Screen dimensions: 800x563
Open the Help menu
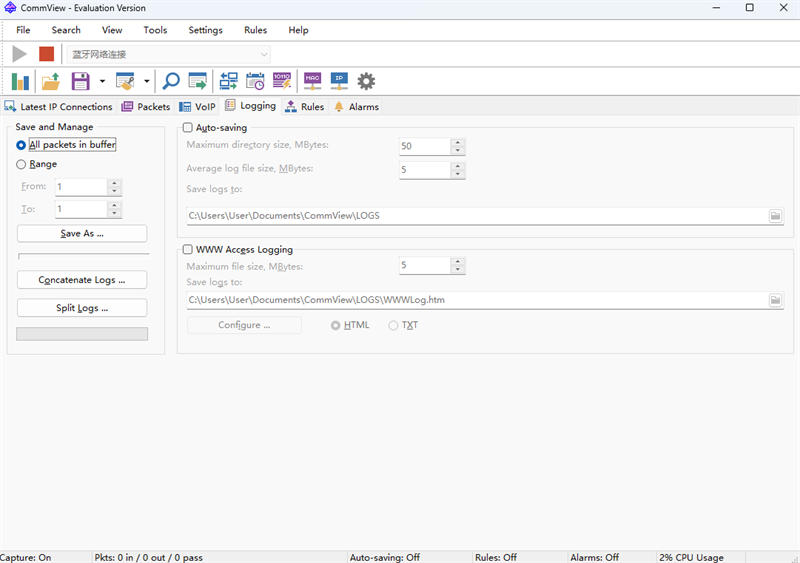[298, 30]
